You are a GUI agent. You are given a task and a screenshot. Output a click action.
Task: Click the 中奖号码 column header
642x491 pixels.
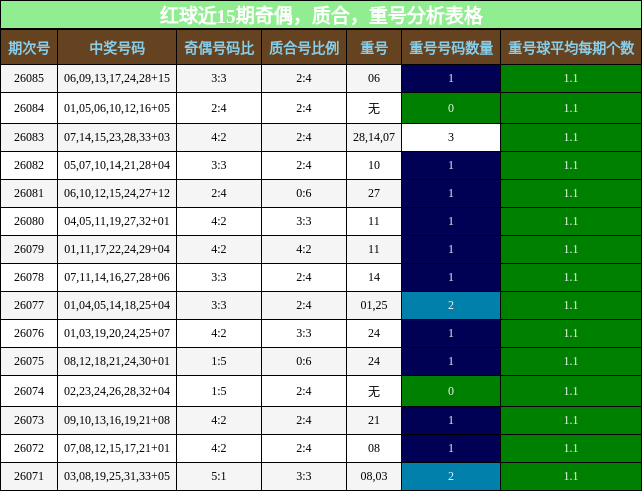point(117,48)
